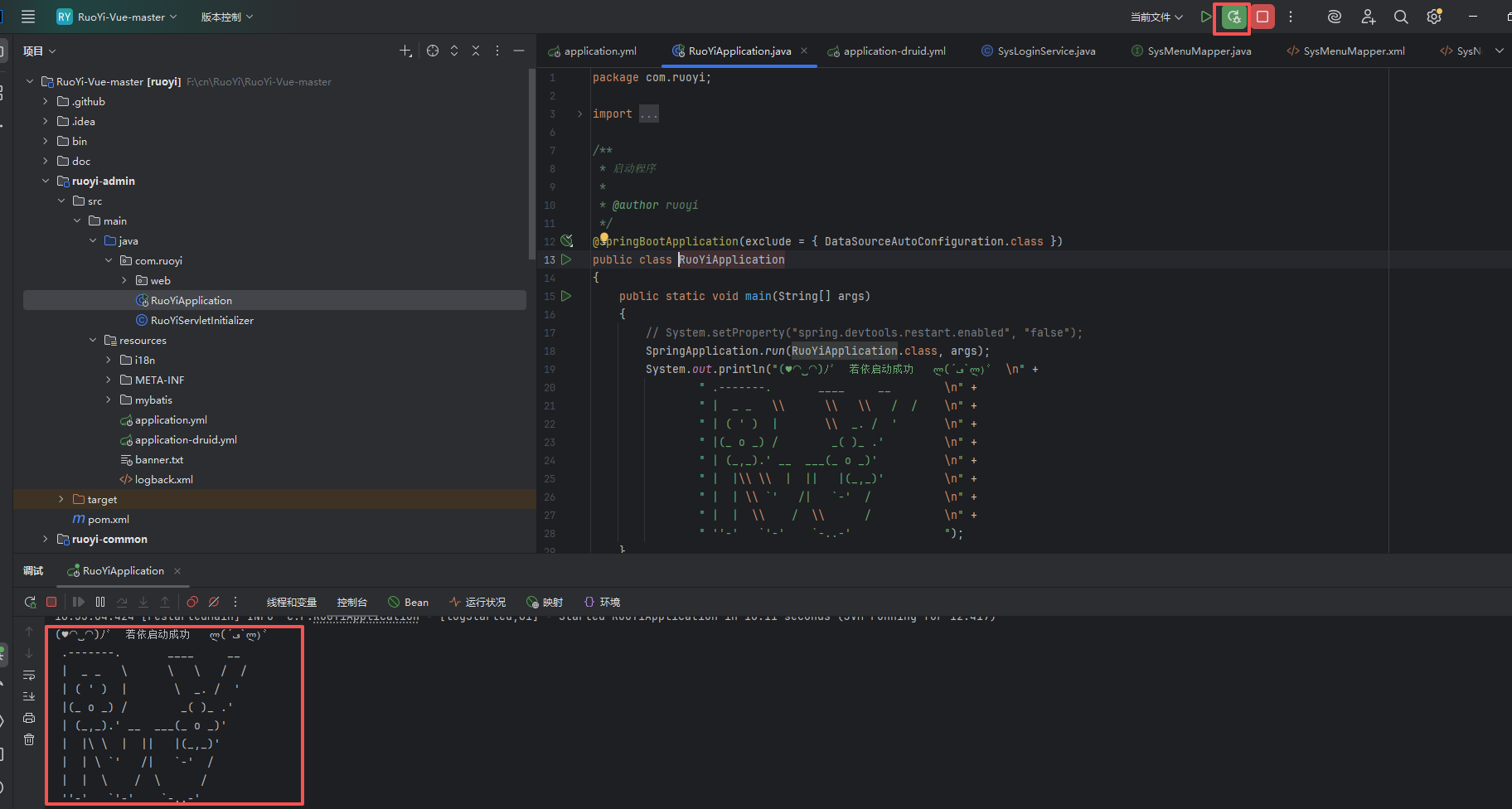Toggle scroll to end in the console

(x=29, y=696)
